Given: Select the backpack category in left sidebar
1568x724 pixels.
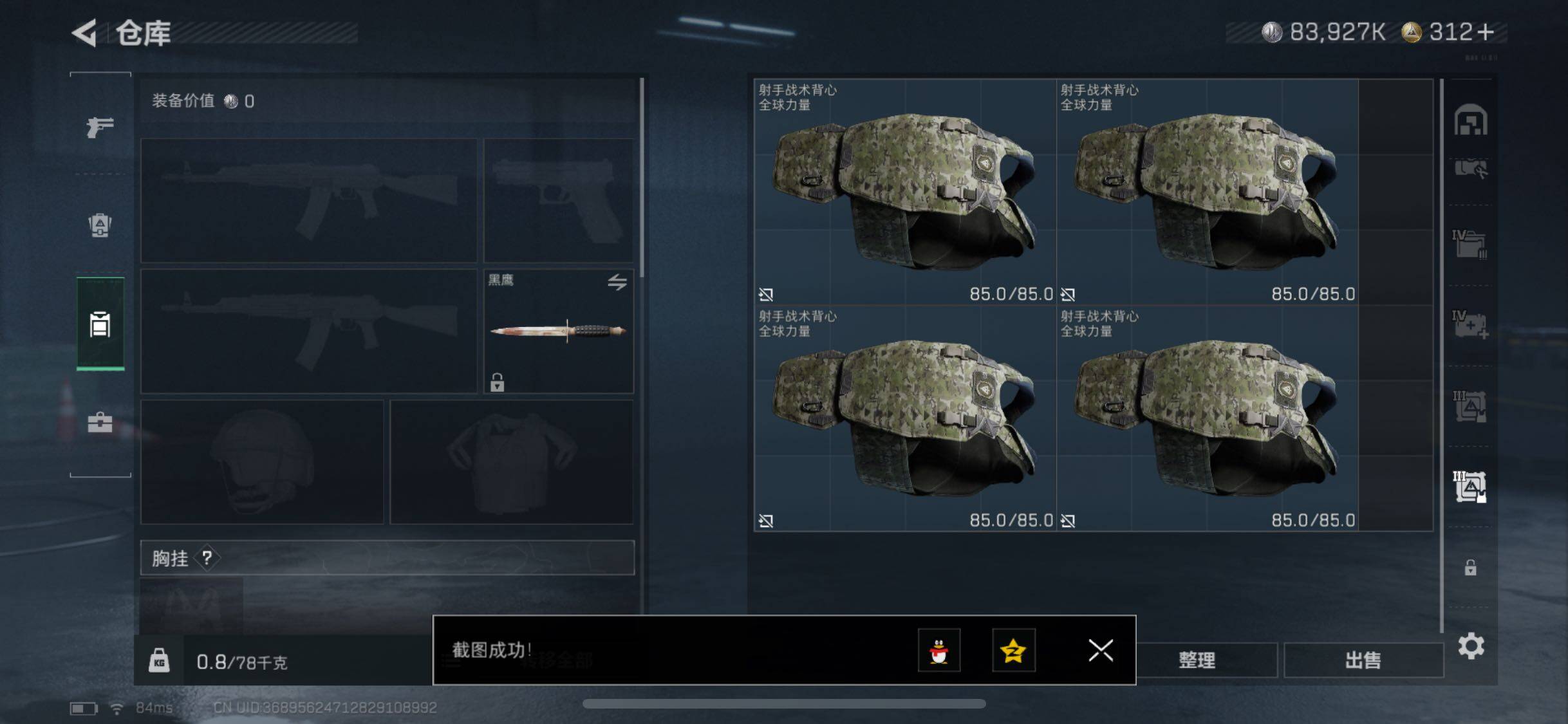Looking at the screenshot, I should (x=100, y=225).
